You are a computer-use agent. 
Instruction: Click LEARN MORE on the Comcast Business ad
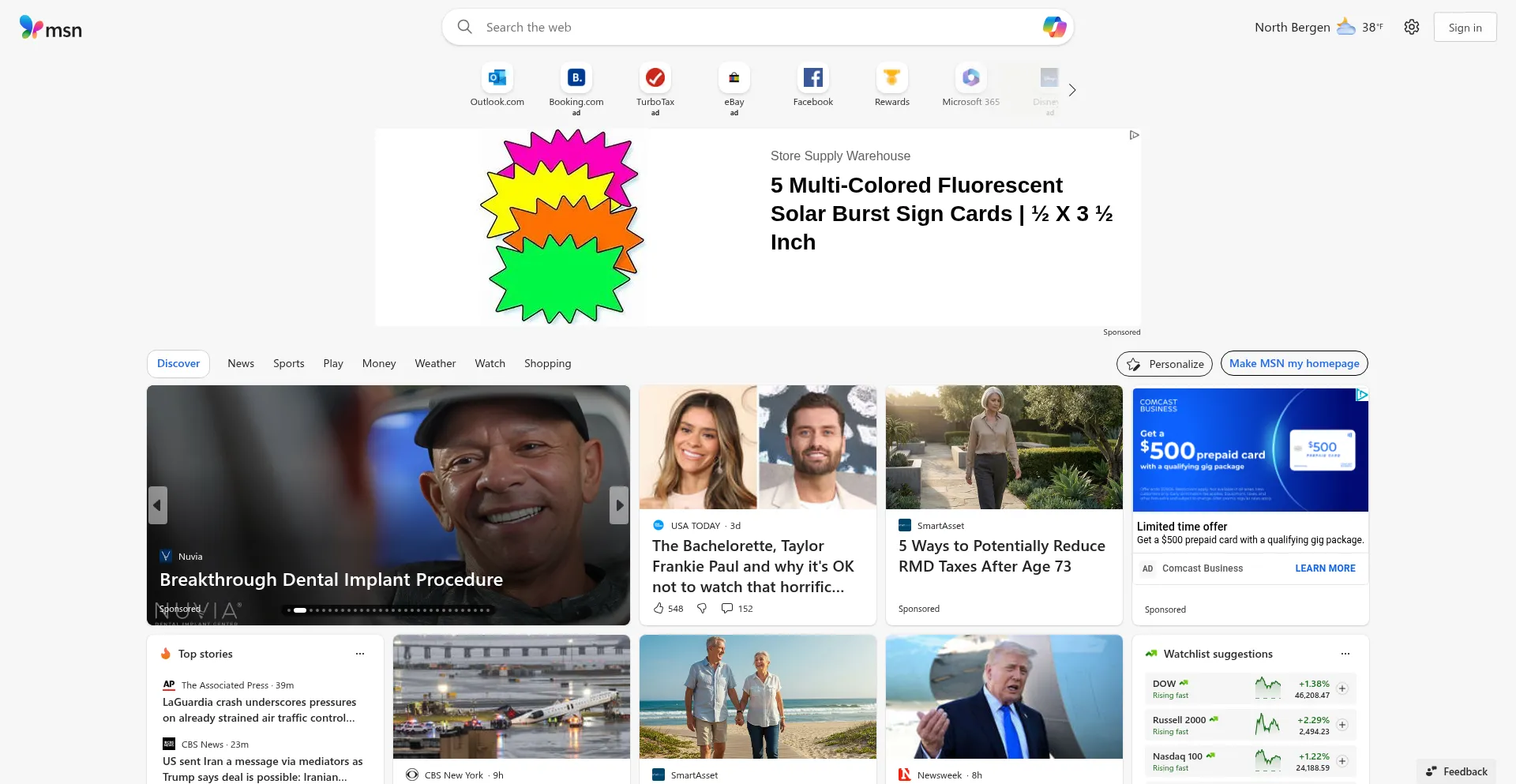[1325, 568]
